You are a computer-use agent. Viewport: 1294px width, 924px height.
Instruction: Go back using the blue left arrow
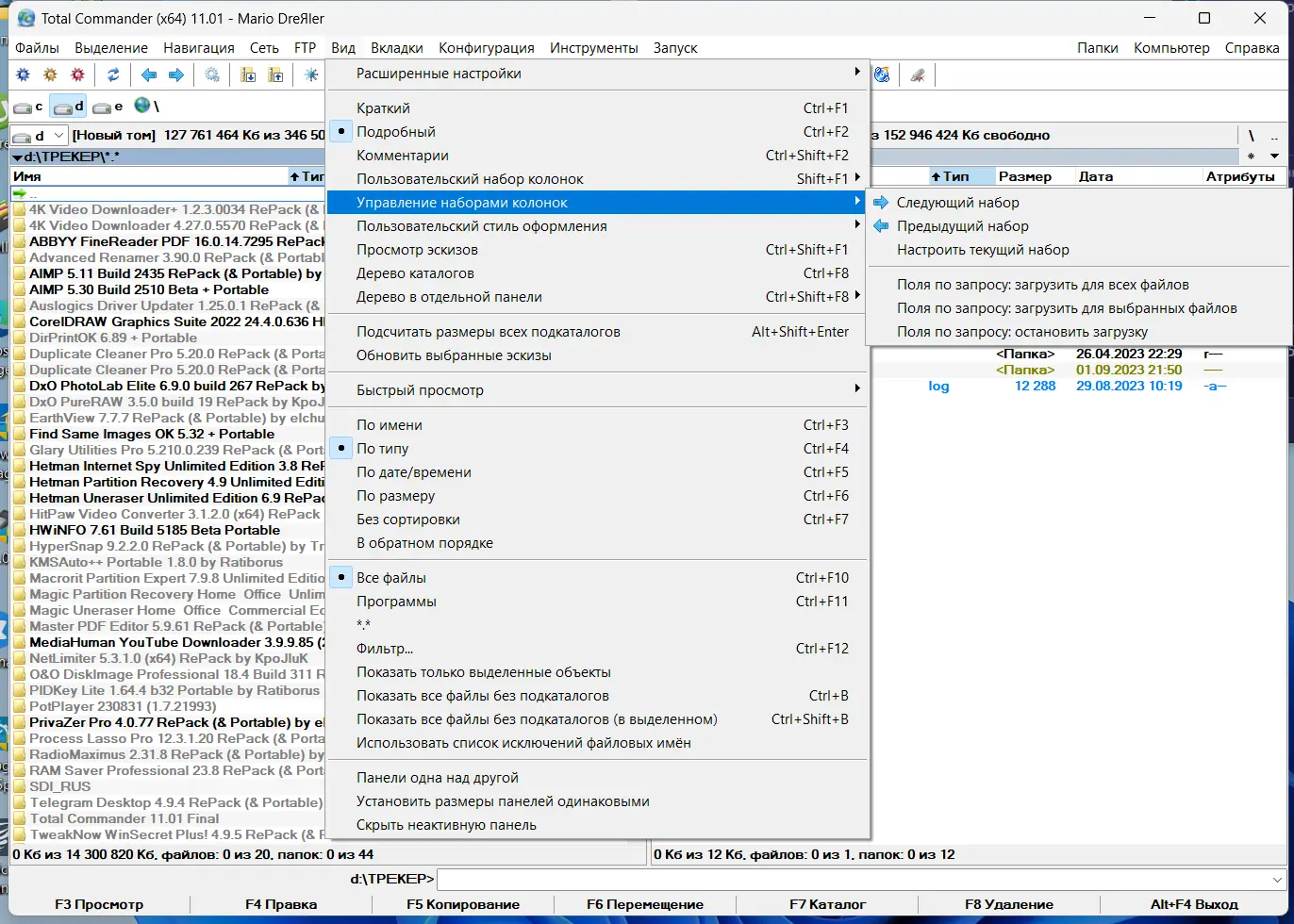[x=148, y=75]
